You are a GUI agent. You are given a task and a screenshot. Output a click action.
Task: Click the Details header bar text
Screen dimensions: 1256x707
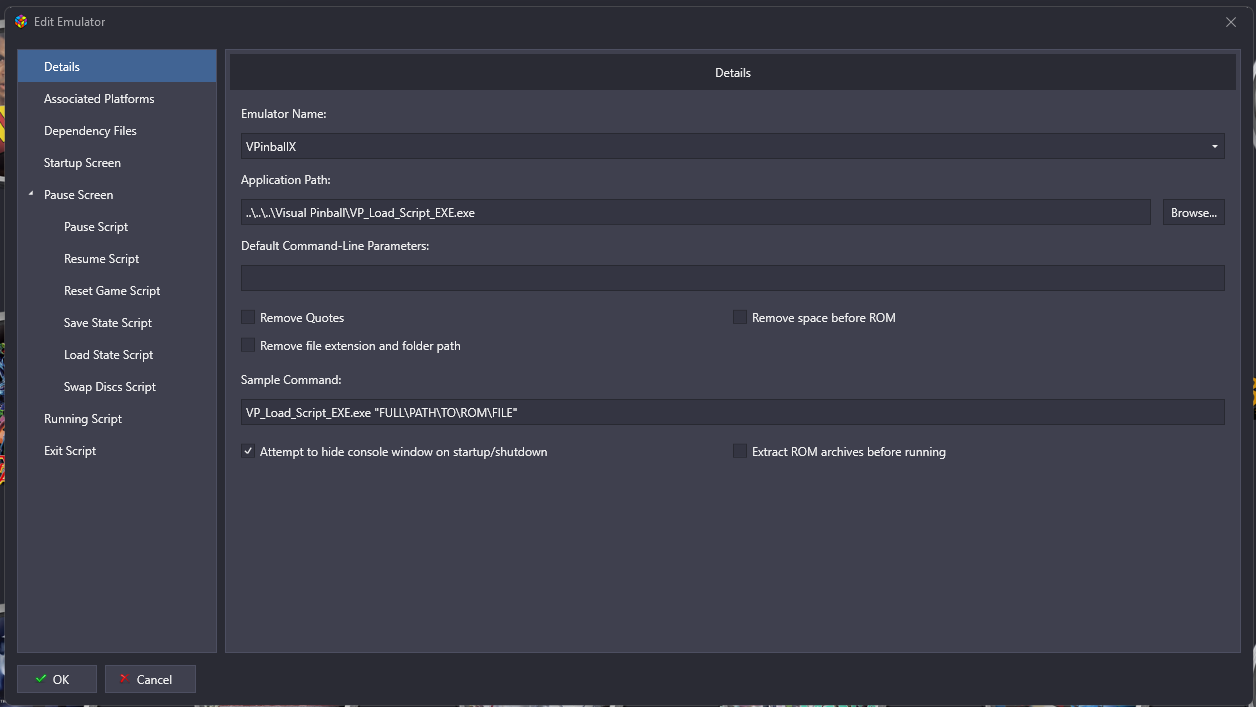[733, 73]
